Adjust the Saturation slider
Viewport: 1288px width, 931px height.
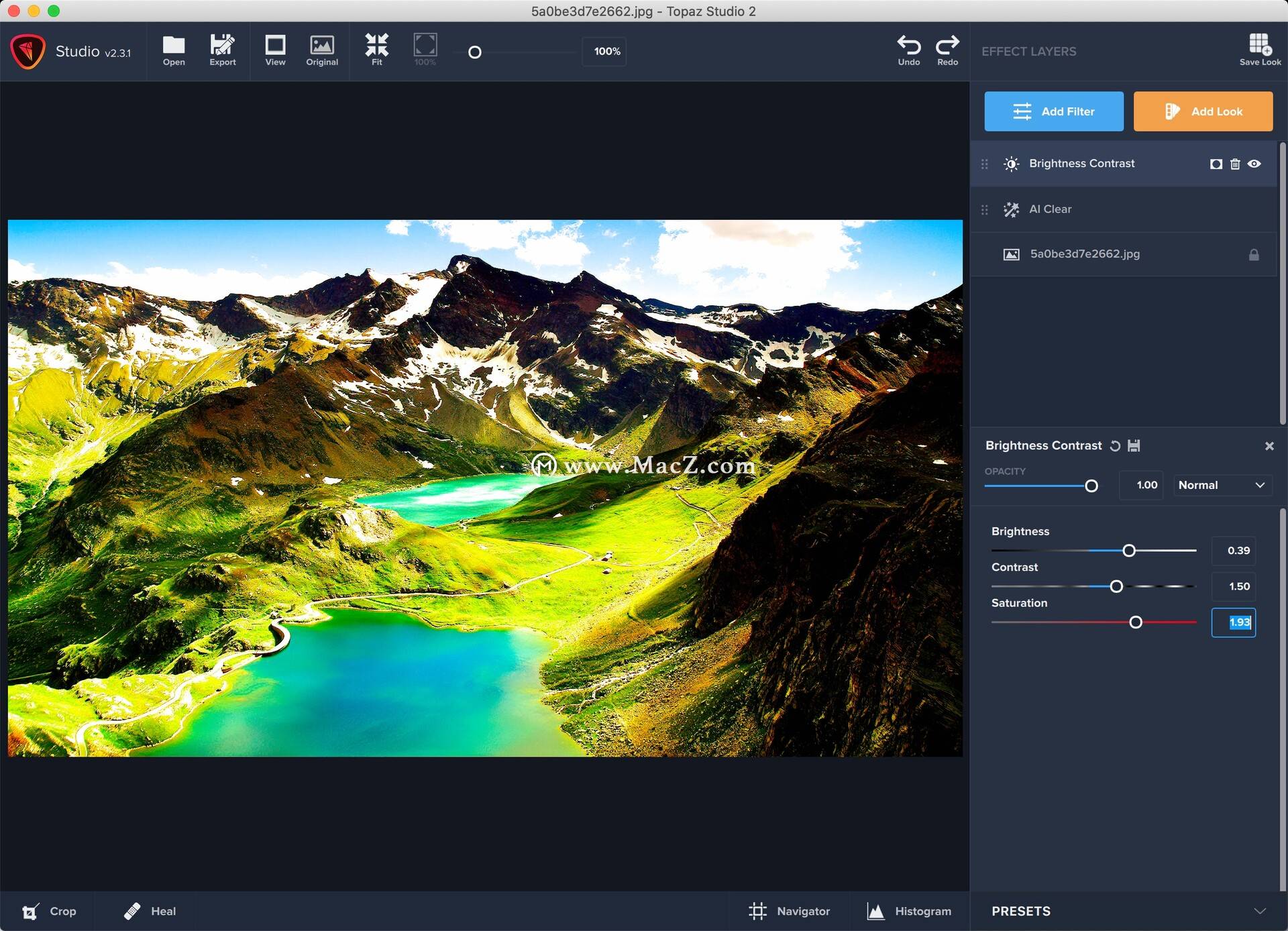point(1136,622)
